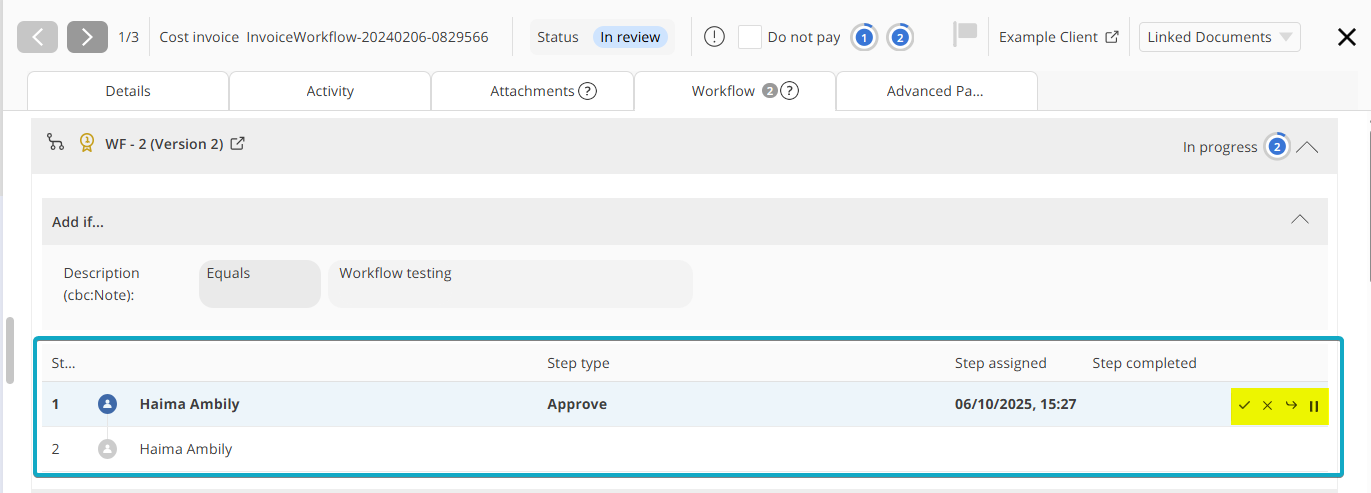The width and height of the screenshot is (1371, 493).
Task: Reject step 1 with the X icon
Action: point(1267,406)
